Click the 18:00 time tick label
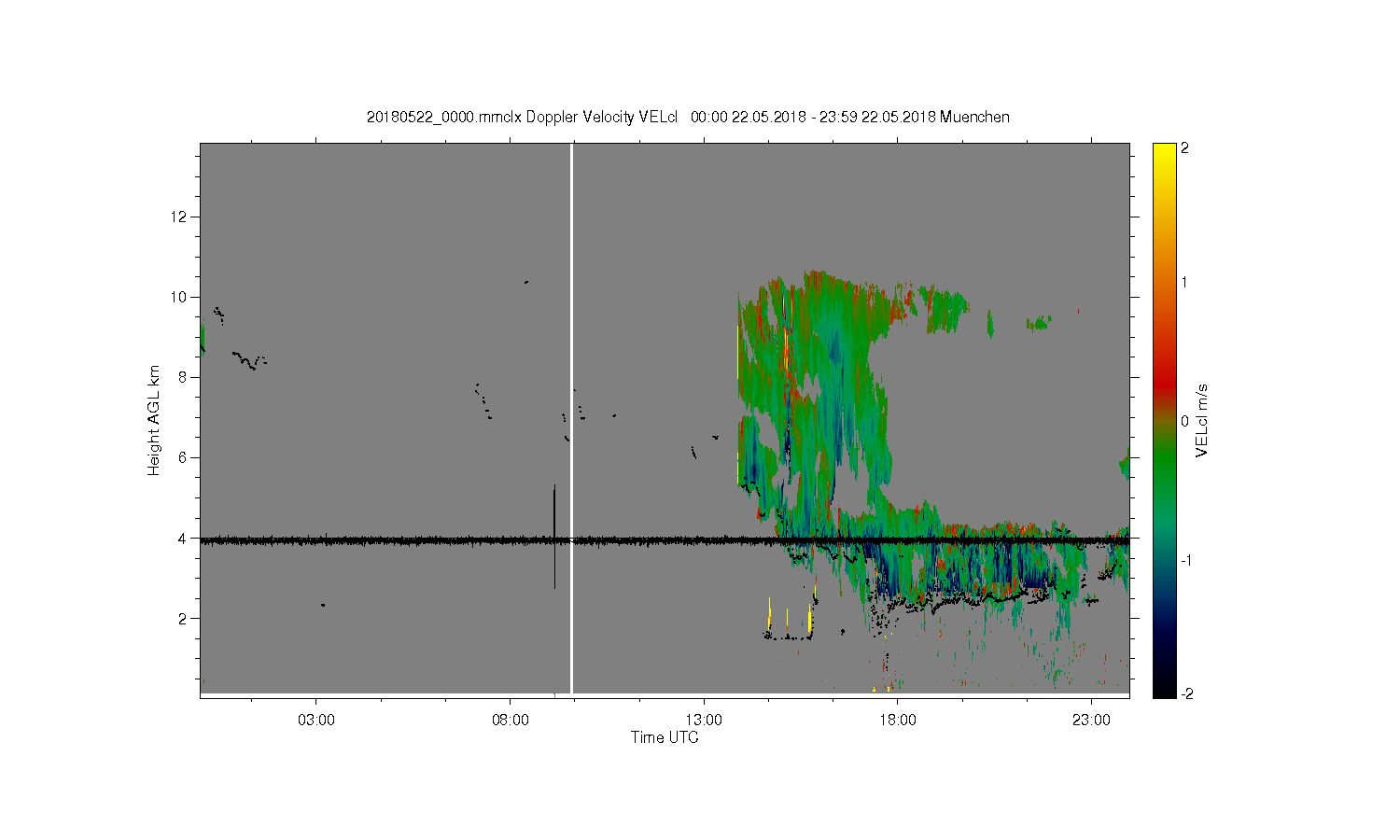Viewport: 1400px width, 840px height. 898,721
